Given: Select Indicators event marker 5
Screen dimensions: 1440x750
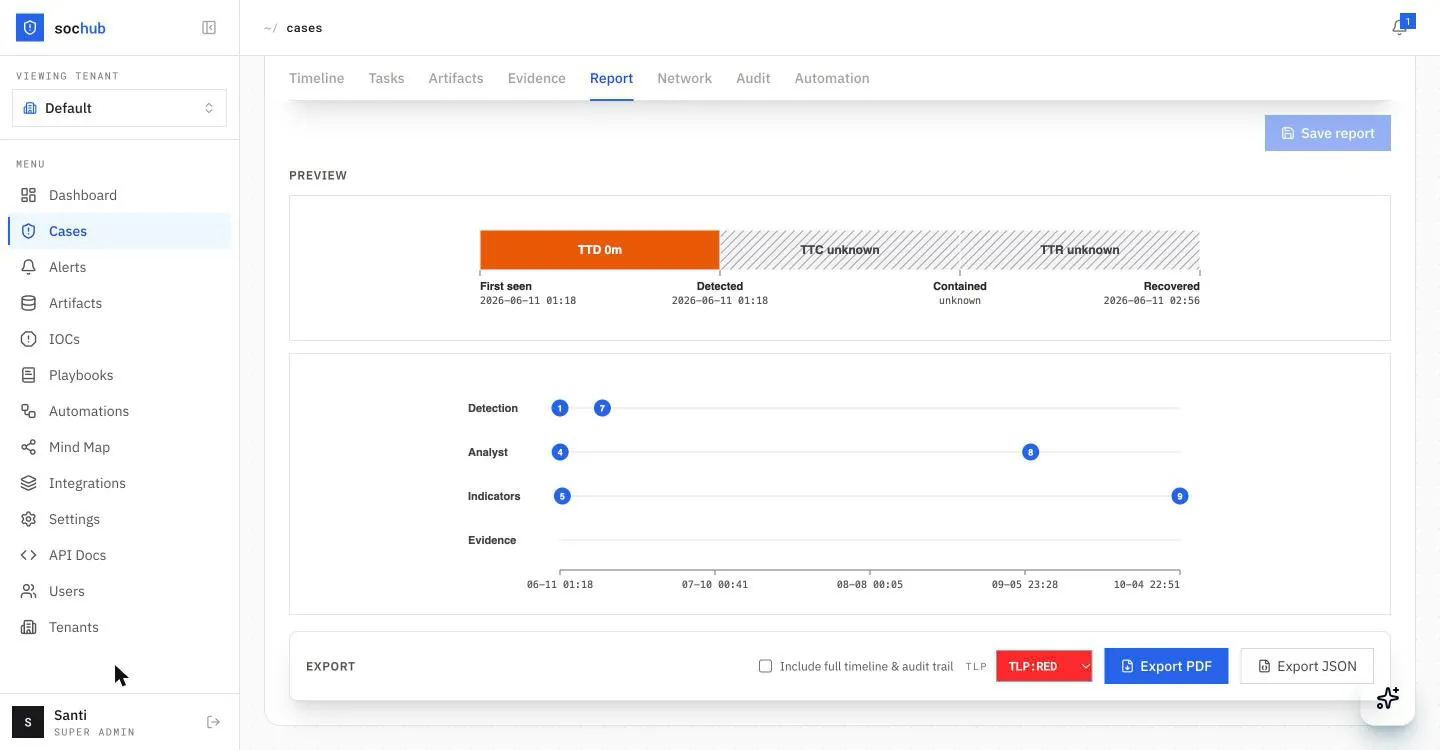Looking at the screenshot, I should pyautogui.click(x=562, y=496).
